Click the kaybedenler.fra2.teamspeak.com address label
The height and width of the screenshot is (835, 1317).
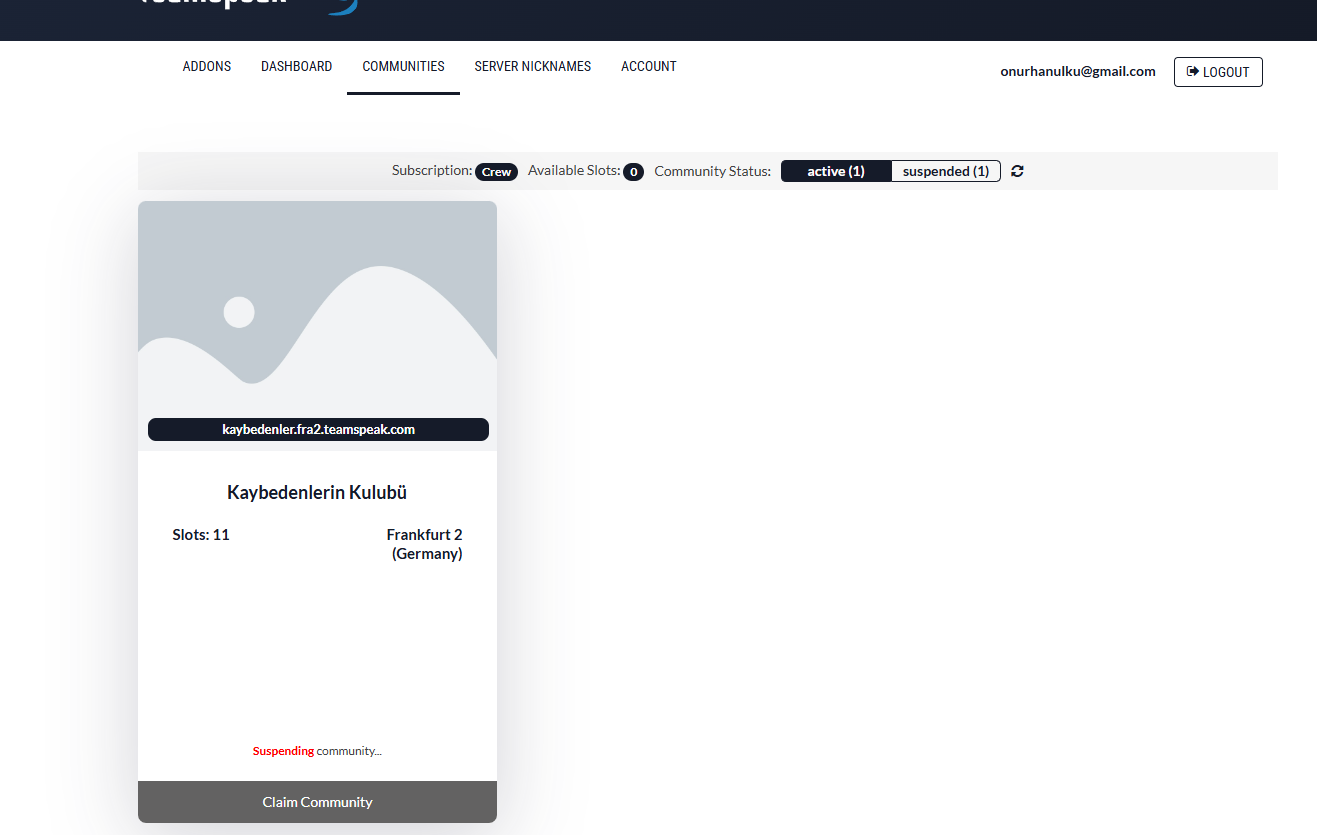coord(318,429)
